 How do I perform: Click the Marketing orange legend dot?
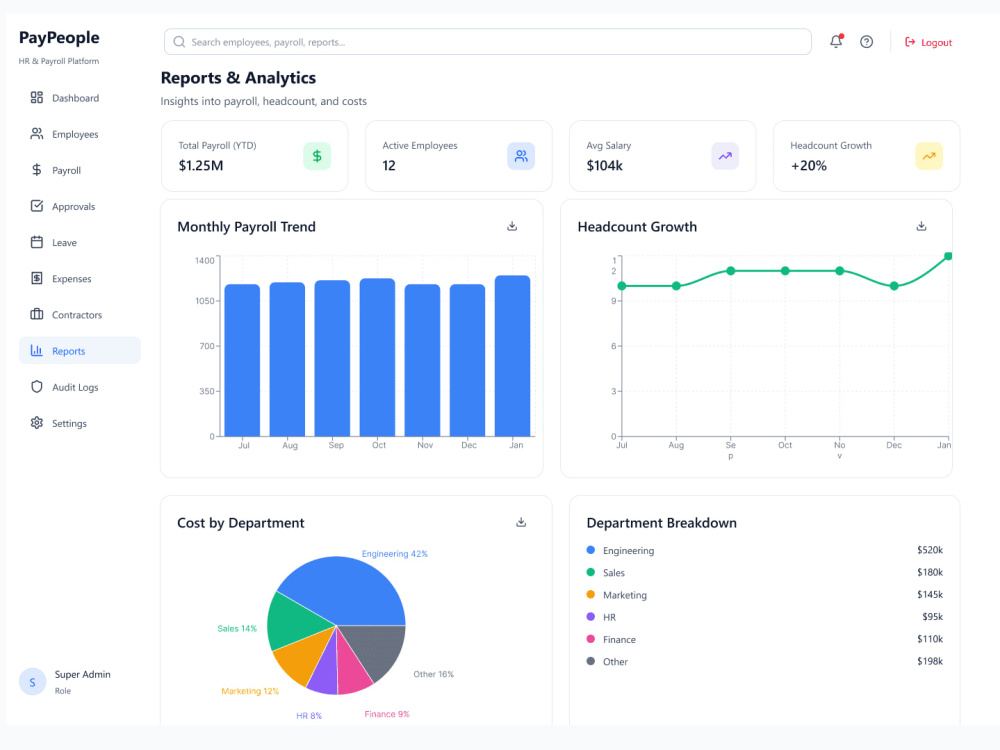tap(591, 594)
